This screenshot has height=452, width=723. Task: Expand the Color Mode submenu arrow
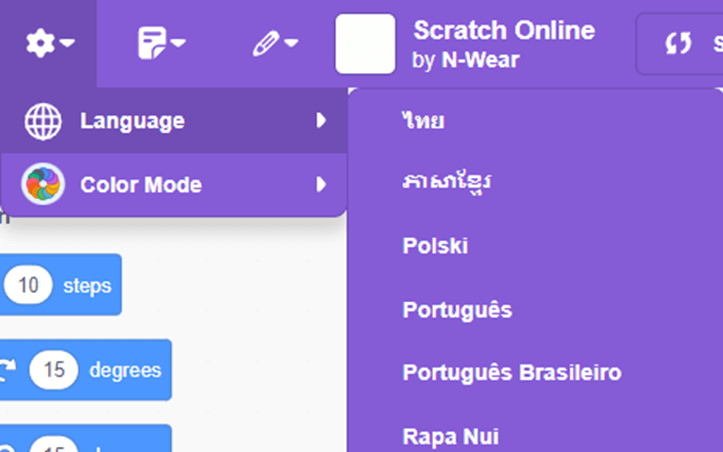tap(321, 185)
